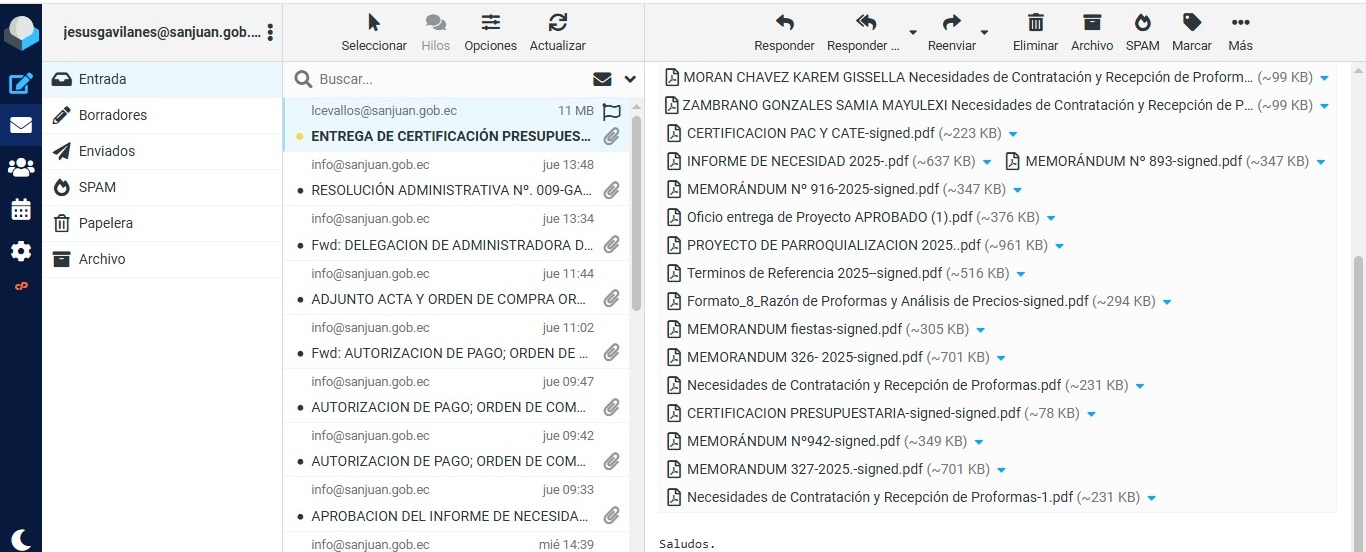Toggle dark mode moon icon
The image size is (1366, 552).
coord(21,538)
